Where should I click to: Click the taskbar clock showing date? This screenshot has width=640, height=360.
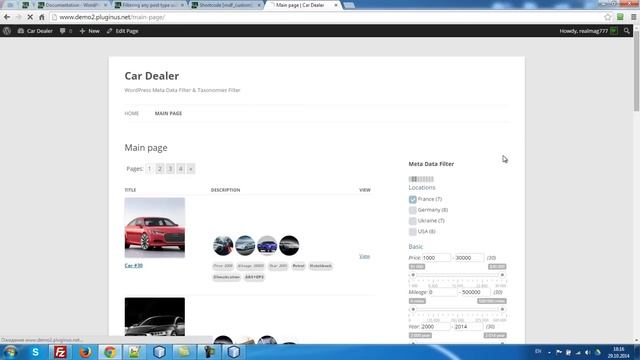point(618,353)
